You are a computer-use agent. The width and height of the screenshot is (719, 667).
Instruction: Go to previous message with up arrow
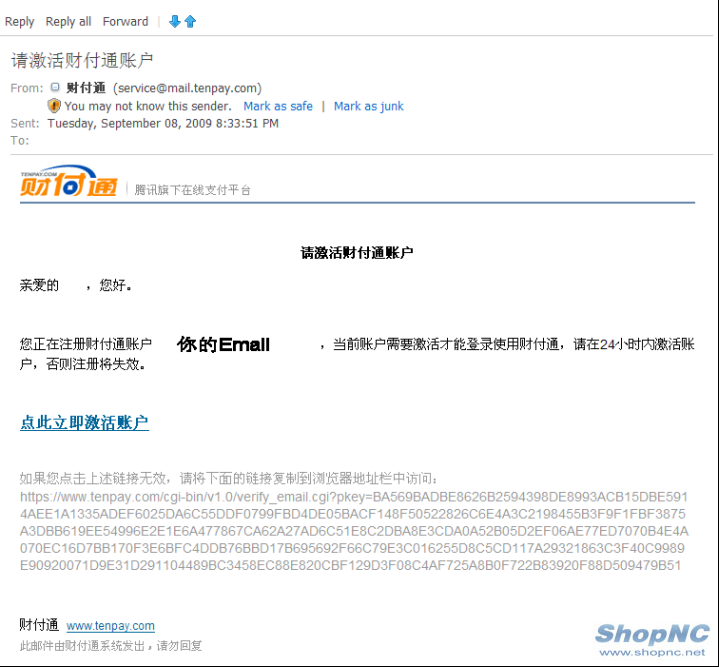coord(190,21)
